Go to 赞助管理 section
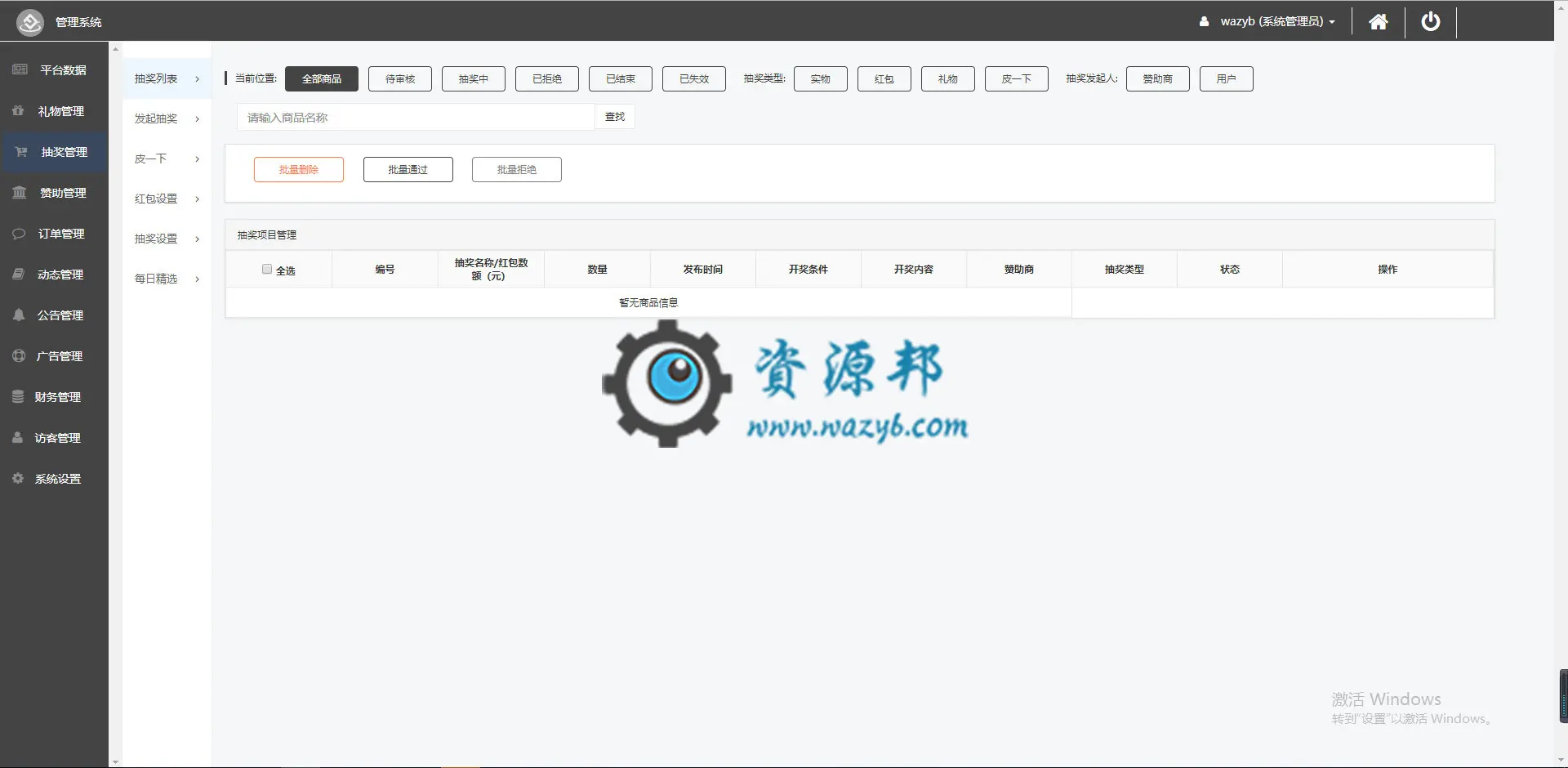Viewport: 1568px width, 768px height. point(54,193)
